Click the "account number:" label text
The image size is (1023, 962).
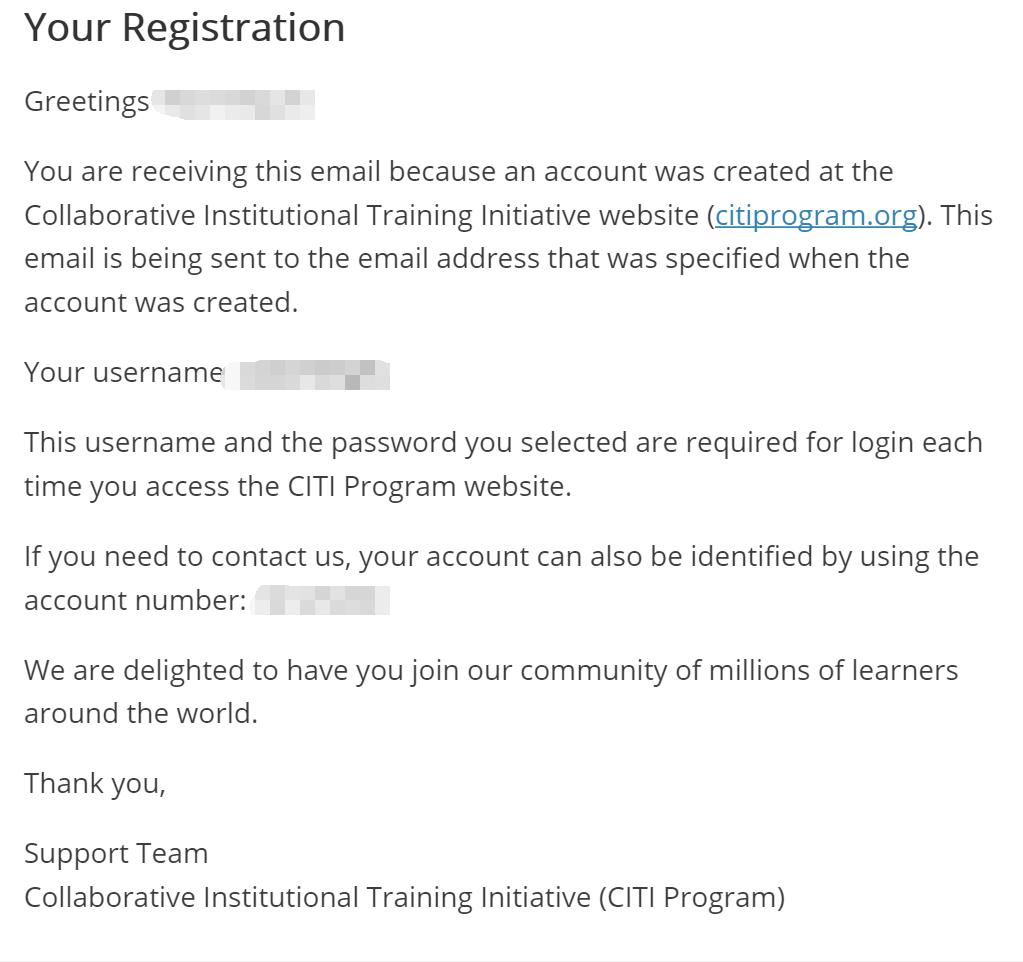click(x=135, y=601)
